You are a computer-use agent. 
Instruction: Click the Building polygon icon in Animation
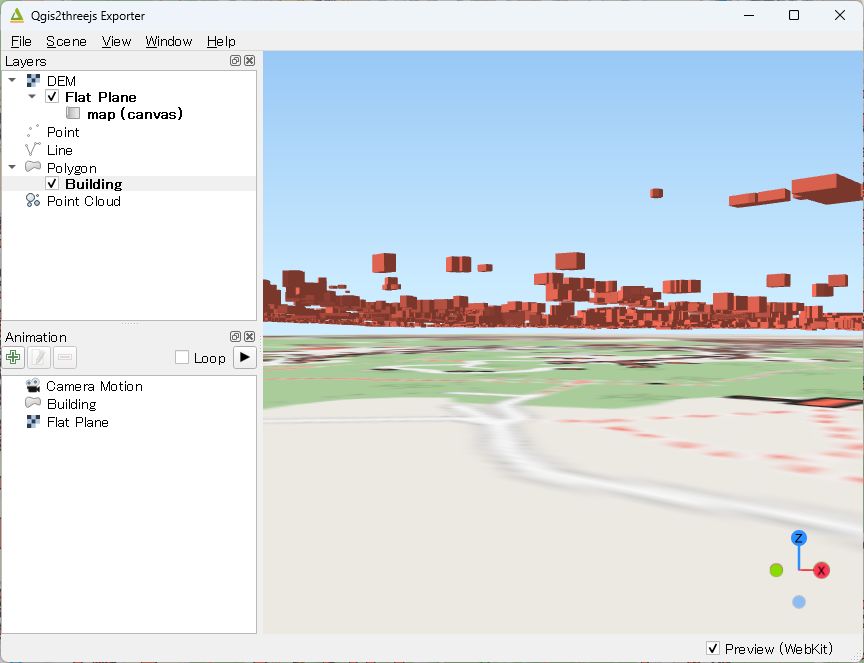click(33, 403)
